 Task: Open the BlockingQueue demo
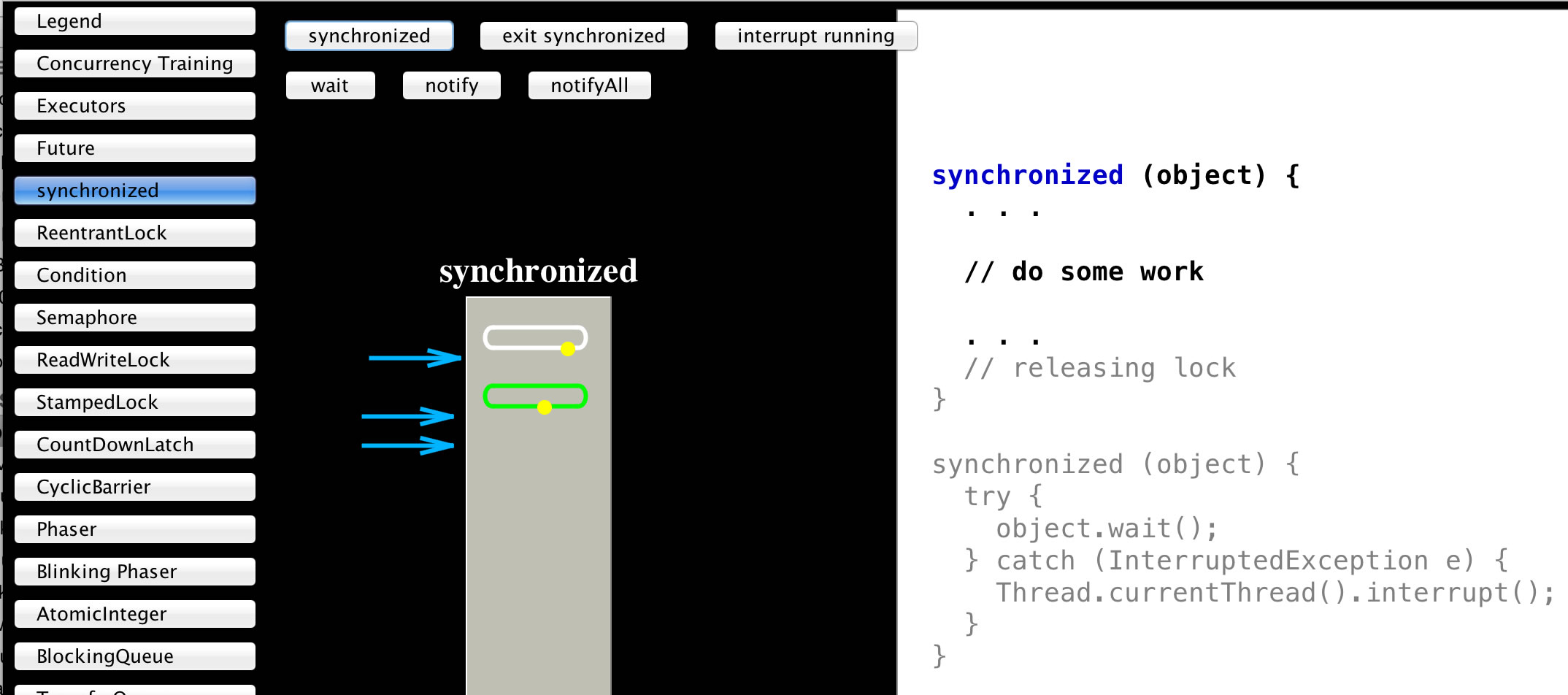click(x=135, y=656)
